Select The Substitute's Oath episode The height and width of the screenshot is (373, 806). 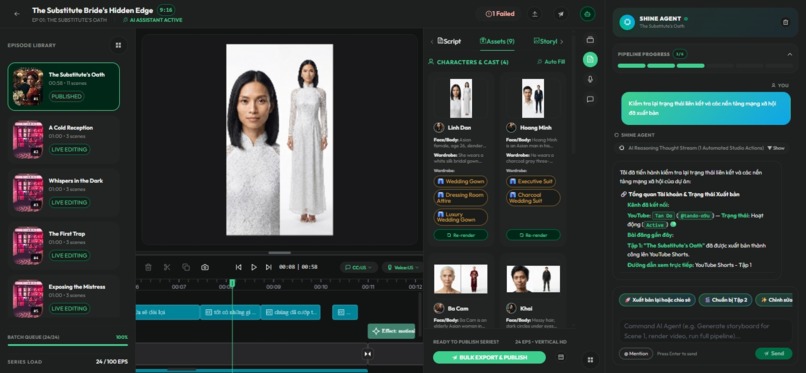(64, 87)
